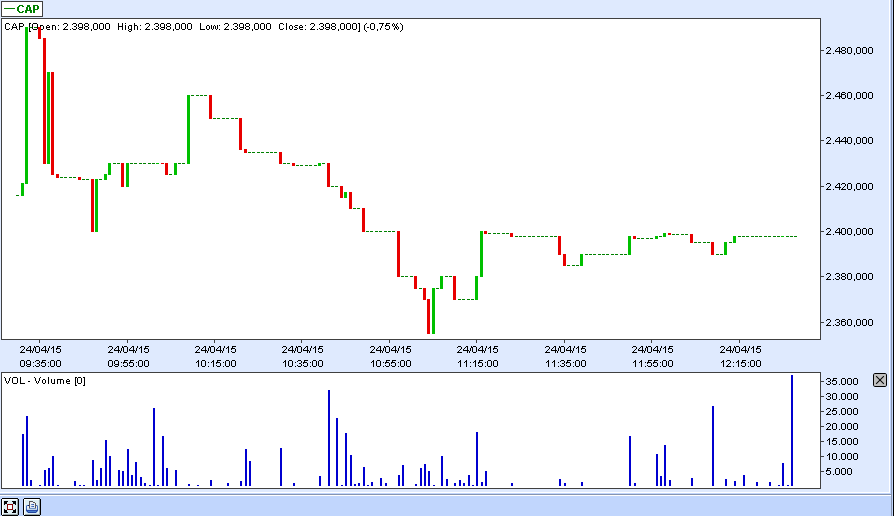Click the 09:55:00 time axis label

tap(129, 363)
